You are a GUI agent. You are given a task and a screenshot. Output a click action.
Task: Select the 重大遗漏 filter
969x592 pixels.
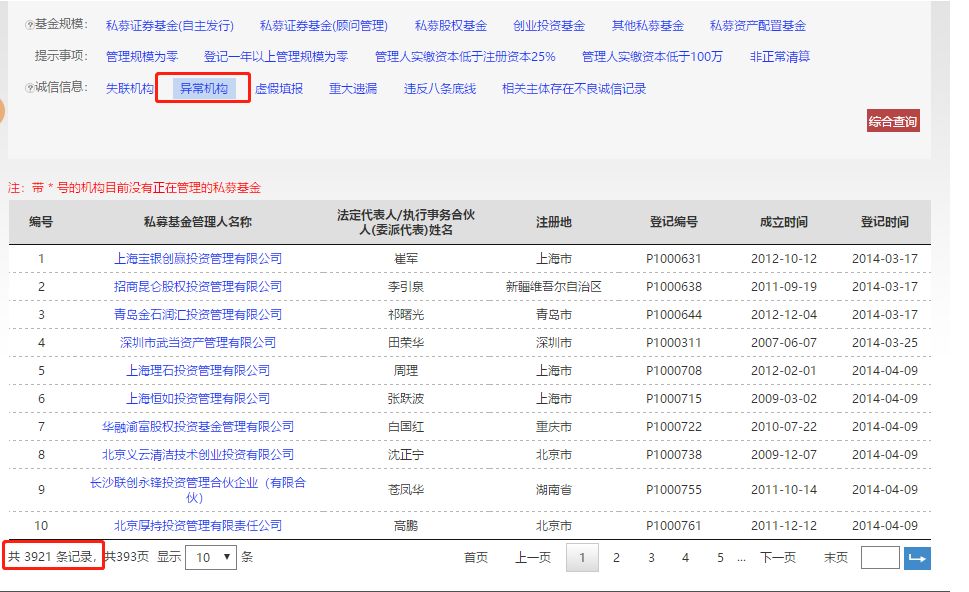click(353, 88)
